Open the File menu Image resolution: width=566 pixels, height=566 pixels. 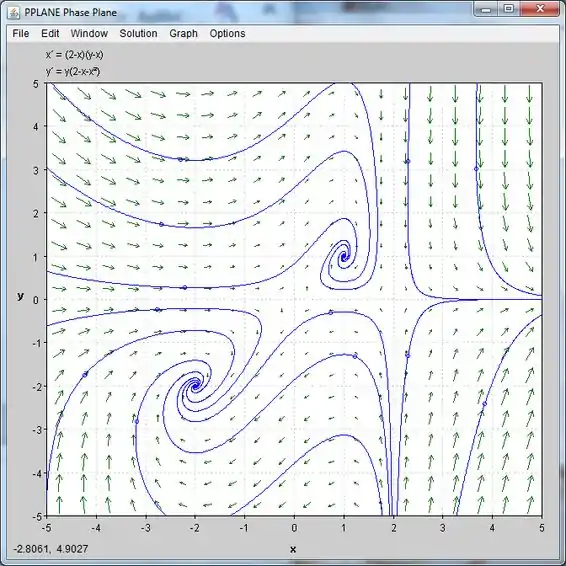coord(21,34)
